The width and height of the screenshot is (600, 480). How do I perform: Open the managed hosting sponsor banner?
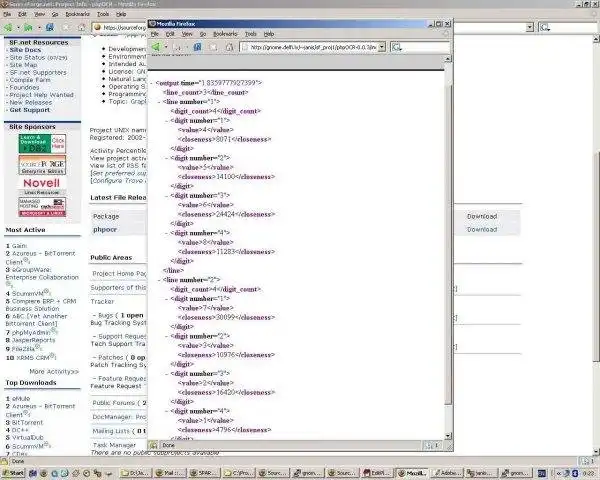(42, 207)
